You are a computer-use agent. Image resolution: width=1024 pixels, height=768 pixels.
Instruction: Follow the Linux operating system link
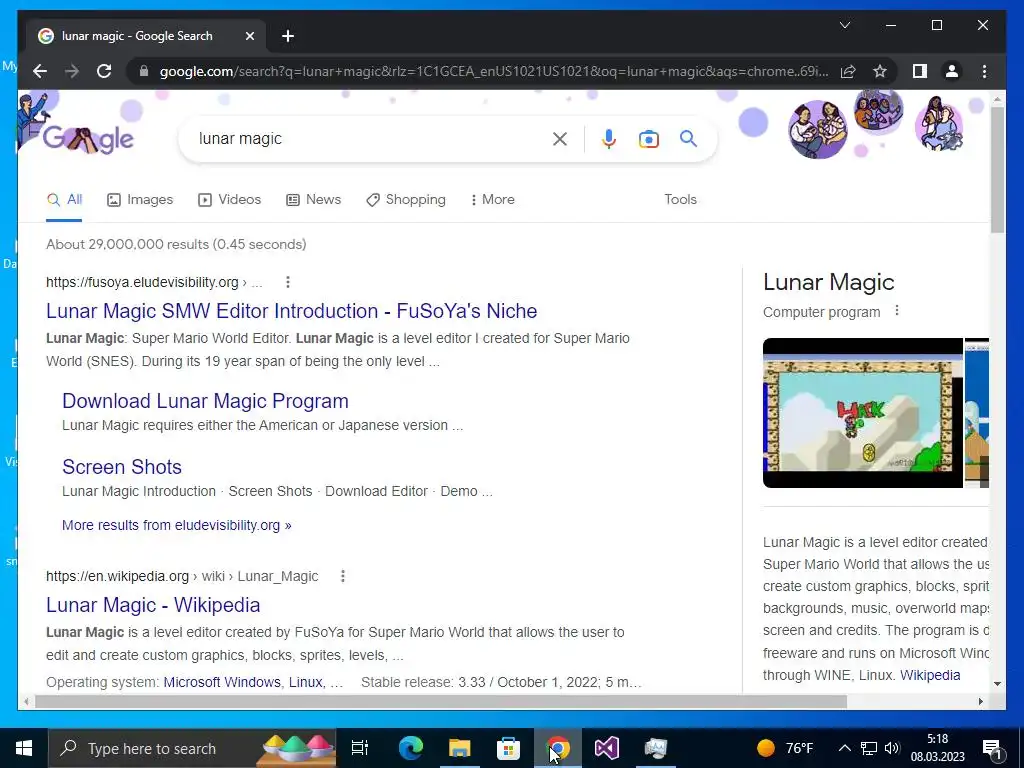click(x=306, y=682)
